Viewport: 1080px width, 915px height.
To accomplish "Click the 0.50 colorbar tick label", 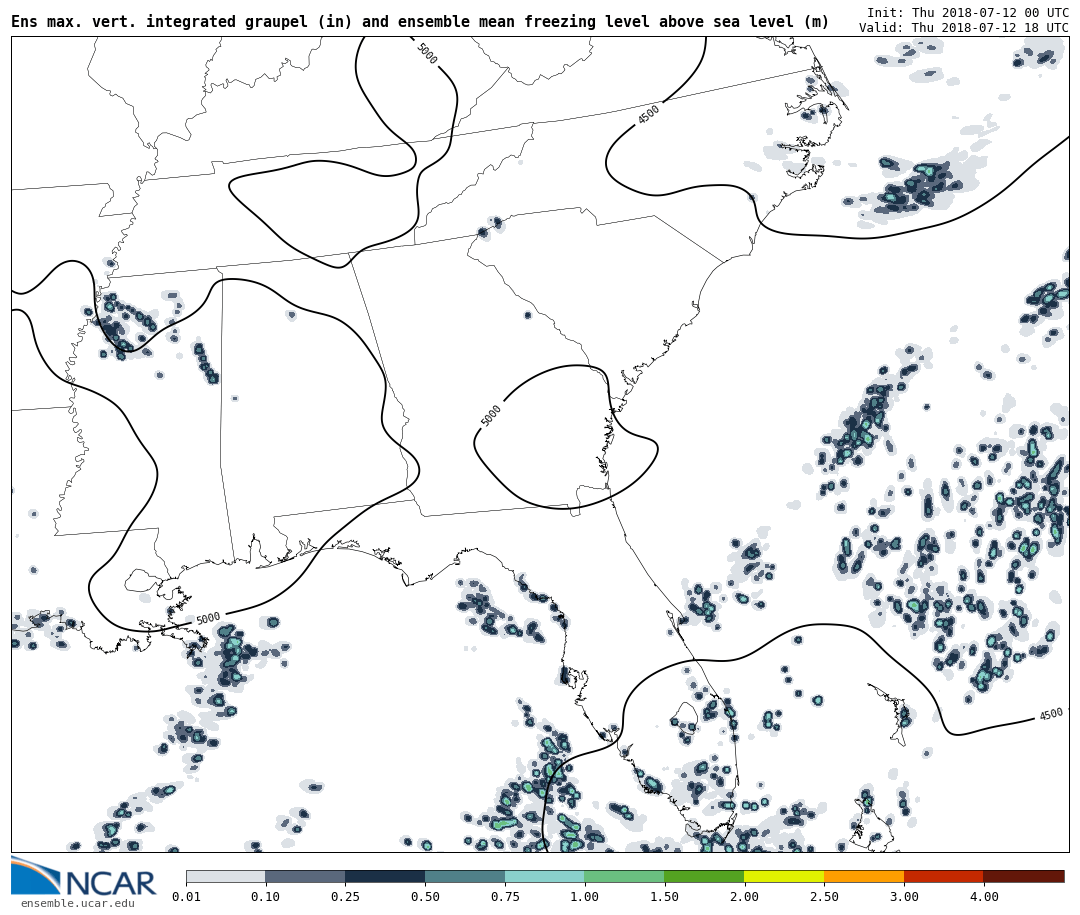I will (426, 896).
